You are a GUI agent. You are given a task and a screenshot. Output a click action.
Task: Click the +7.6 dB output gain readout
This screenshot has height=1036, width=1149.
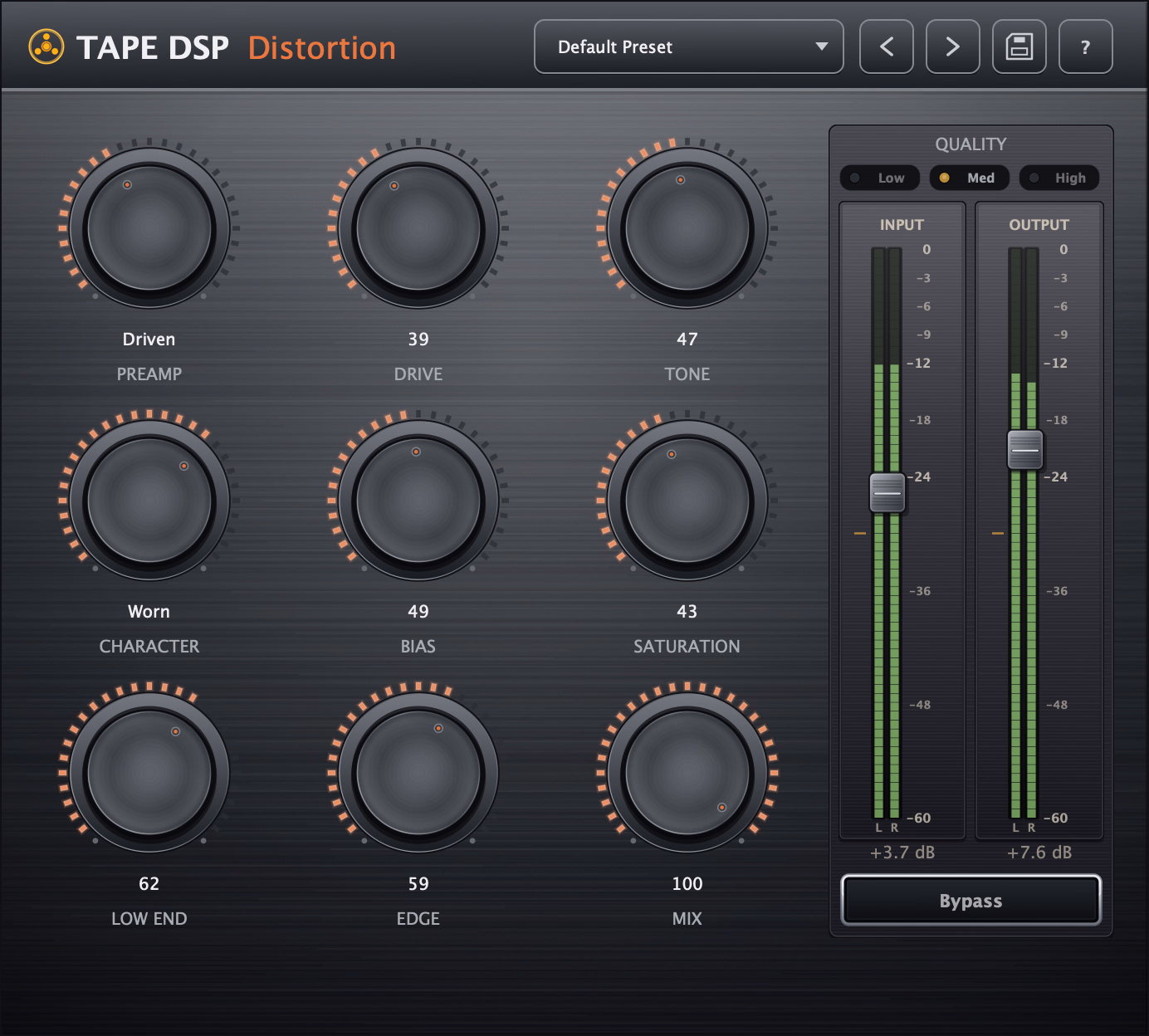click(1039, 853)
